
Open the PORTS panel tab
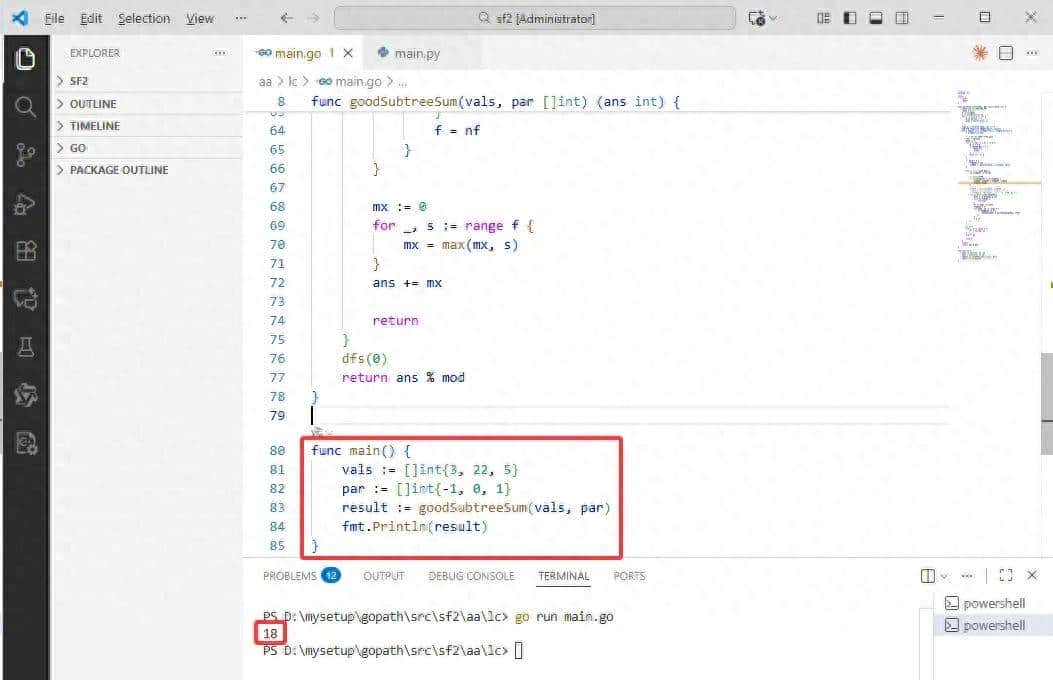[629, 576]
